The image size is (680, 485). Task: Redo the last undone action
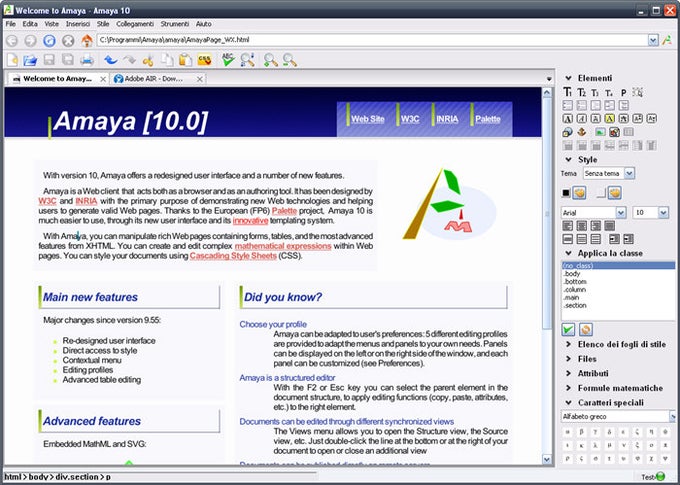coord(129,60)
